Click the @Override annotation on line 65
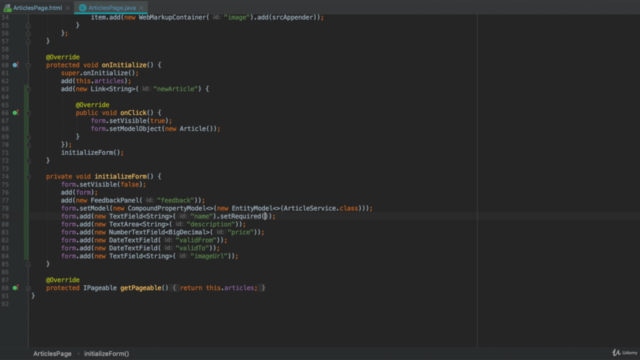This screenshot has width=640, height=360. [92, 105]
